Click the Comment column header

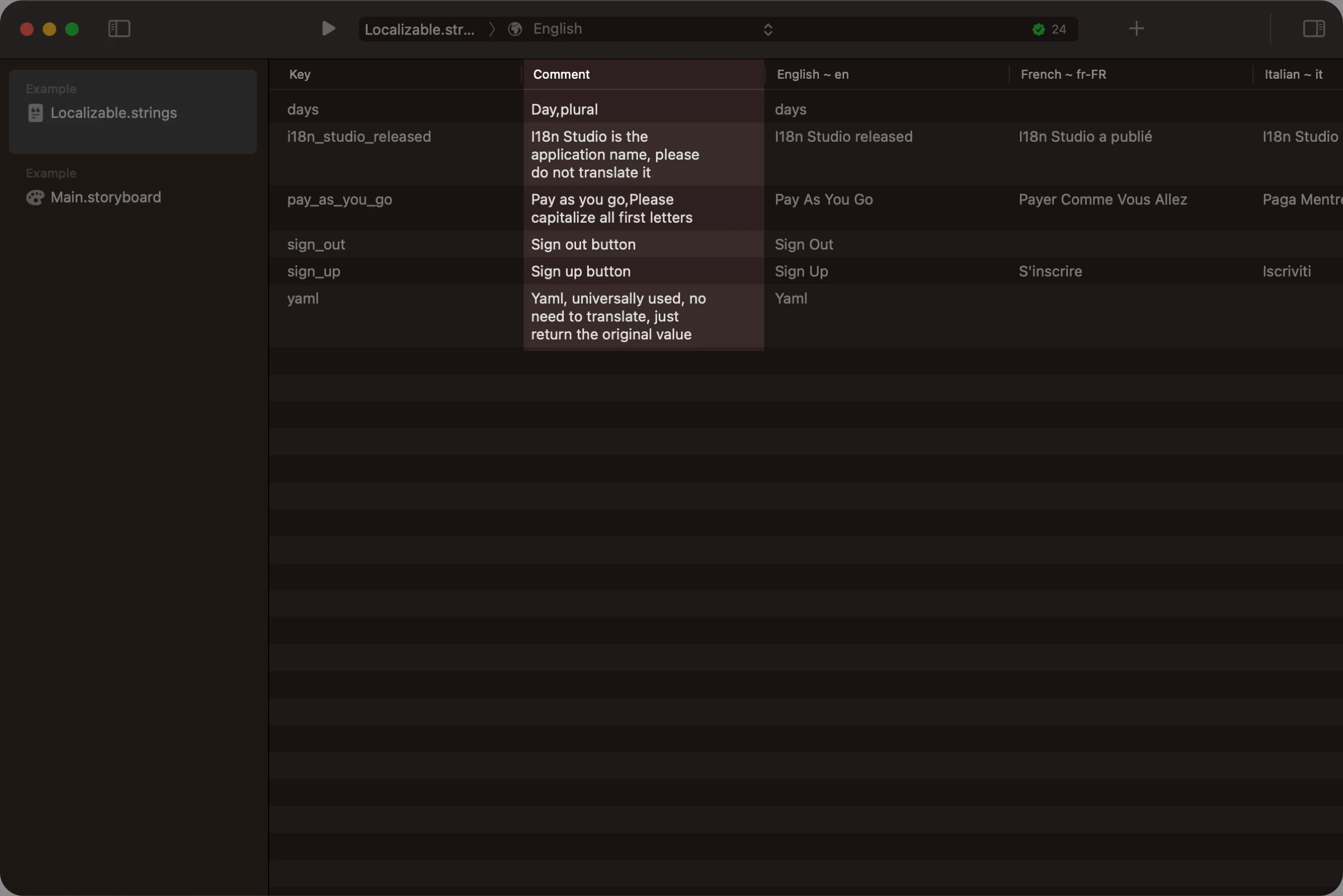(x=561, y=74)
